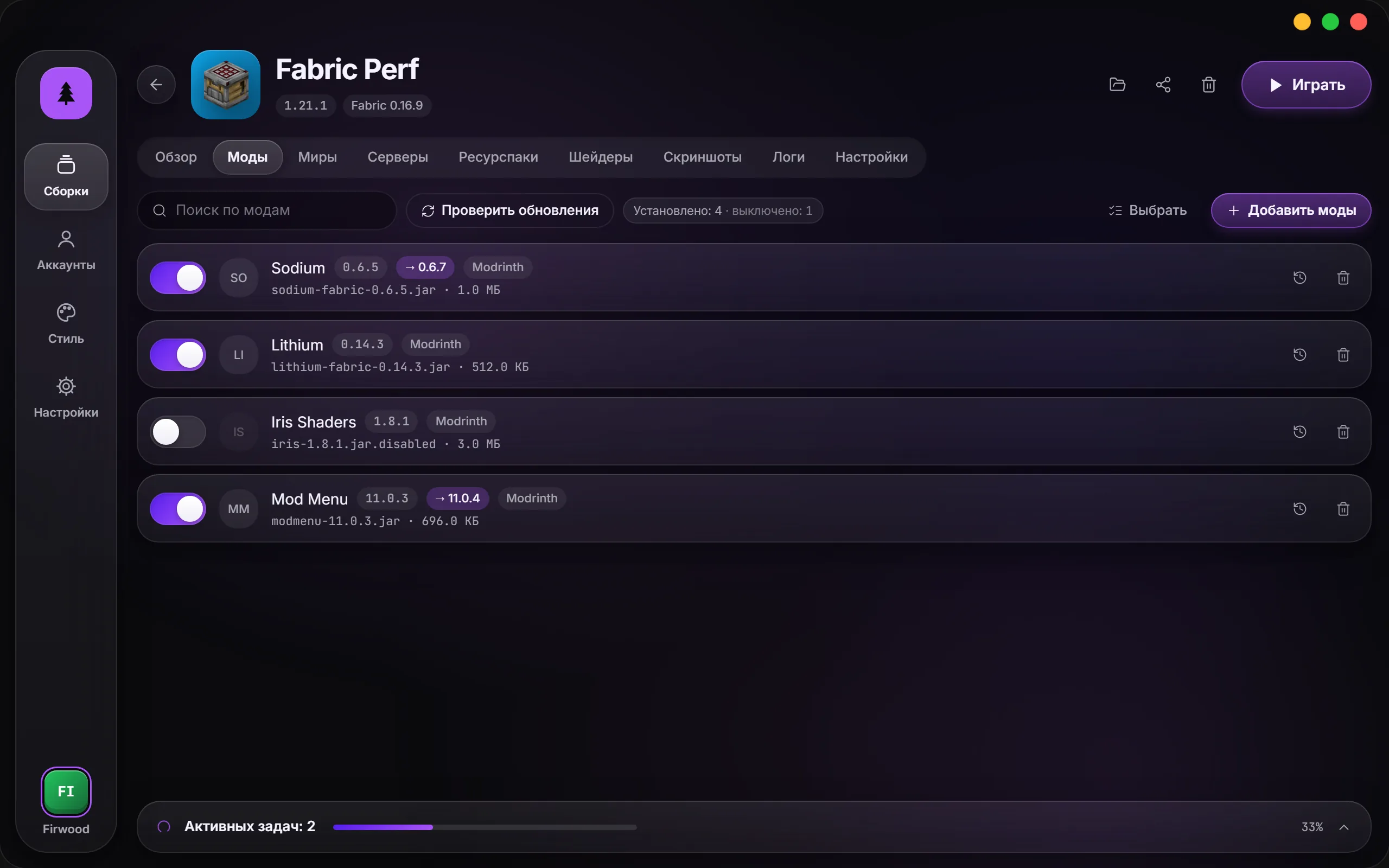This screenshot has height=868, width=1389.
Task: Expand the active tasks panel chevron
Action: tap(1343, 827)
